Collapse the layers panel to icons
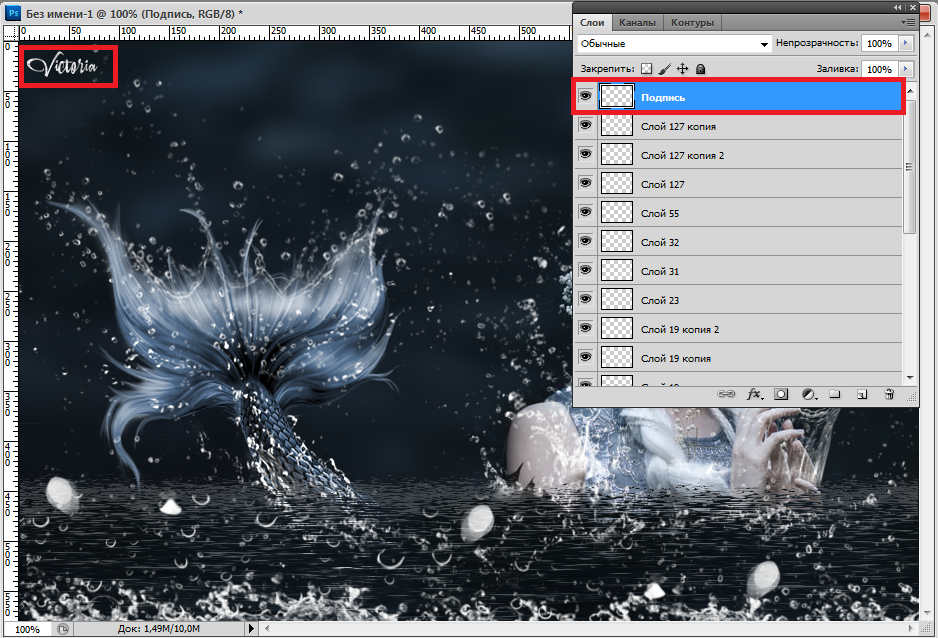 (x=897, y=8)
